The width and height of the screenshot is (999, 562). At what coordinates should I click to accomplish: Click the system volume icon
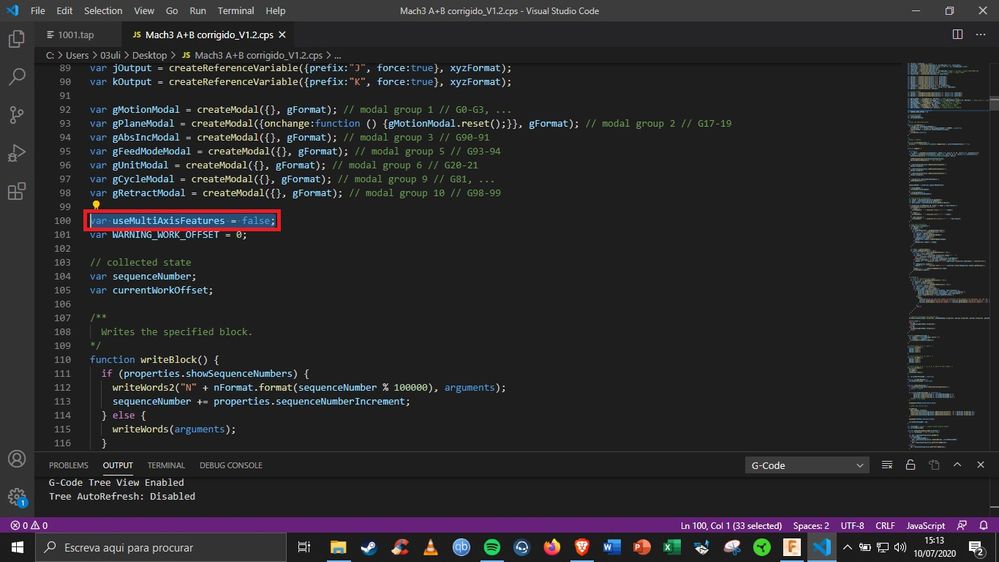point(900,547)
